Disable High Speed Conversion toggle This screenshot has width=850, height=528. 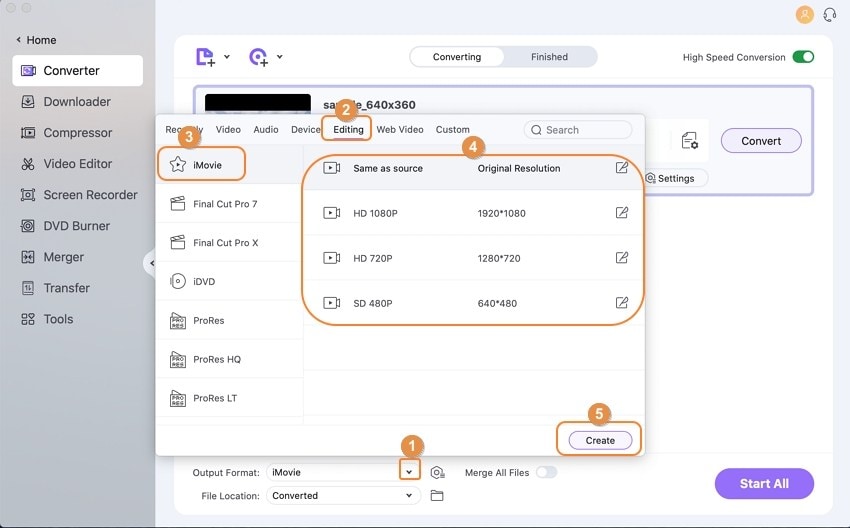[x=803, y=57]
